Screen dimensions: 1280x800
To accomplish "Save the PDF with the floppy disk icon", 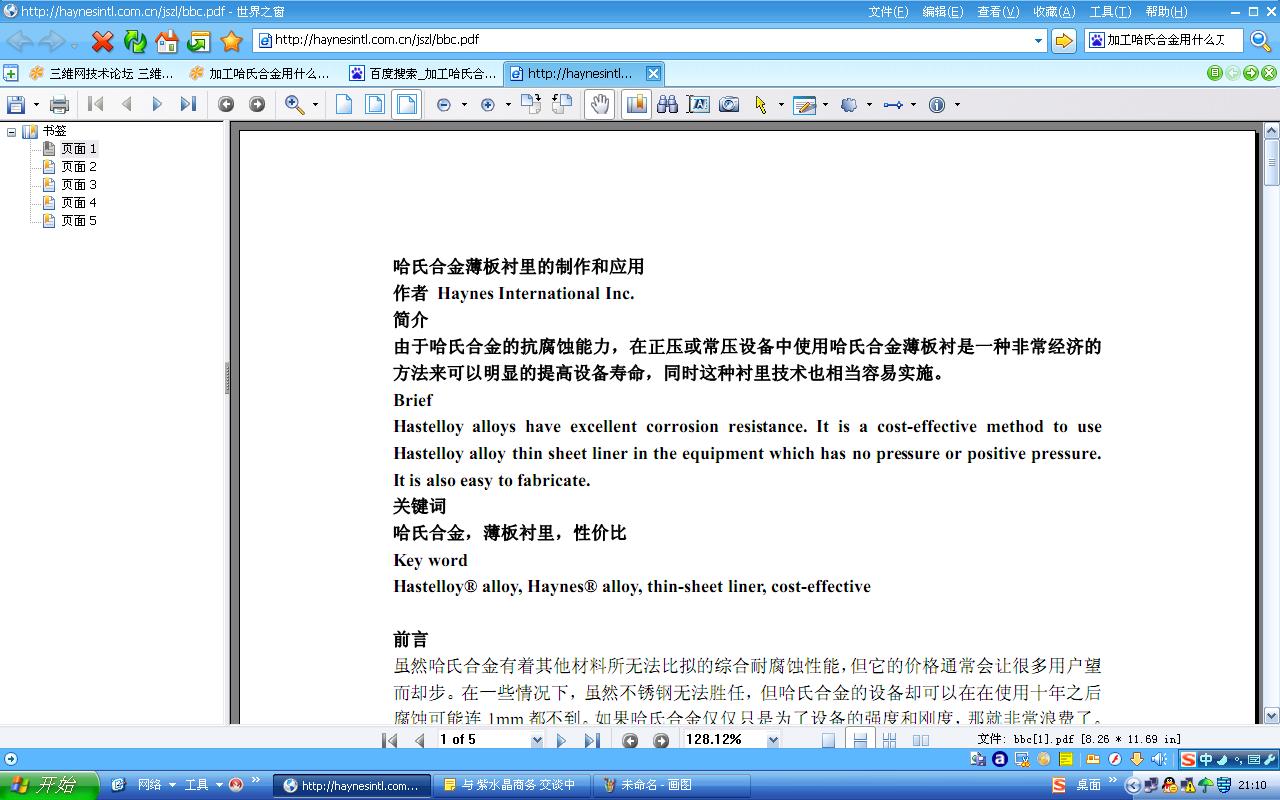I will click(16, 104).
